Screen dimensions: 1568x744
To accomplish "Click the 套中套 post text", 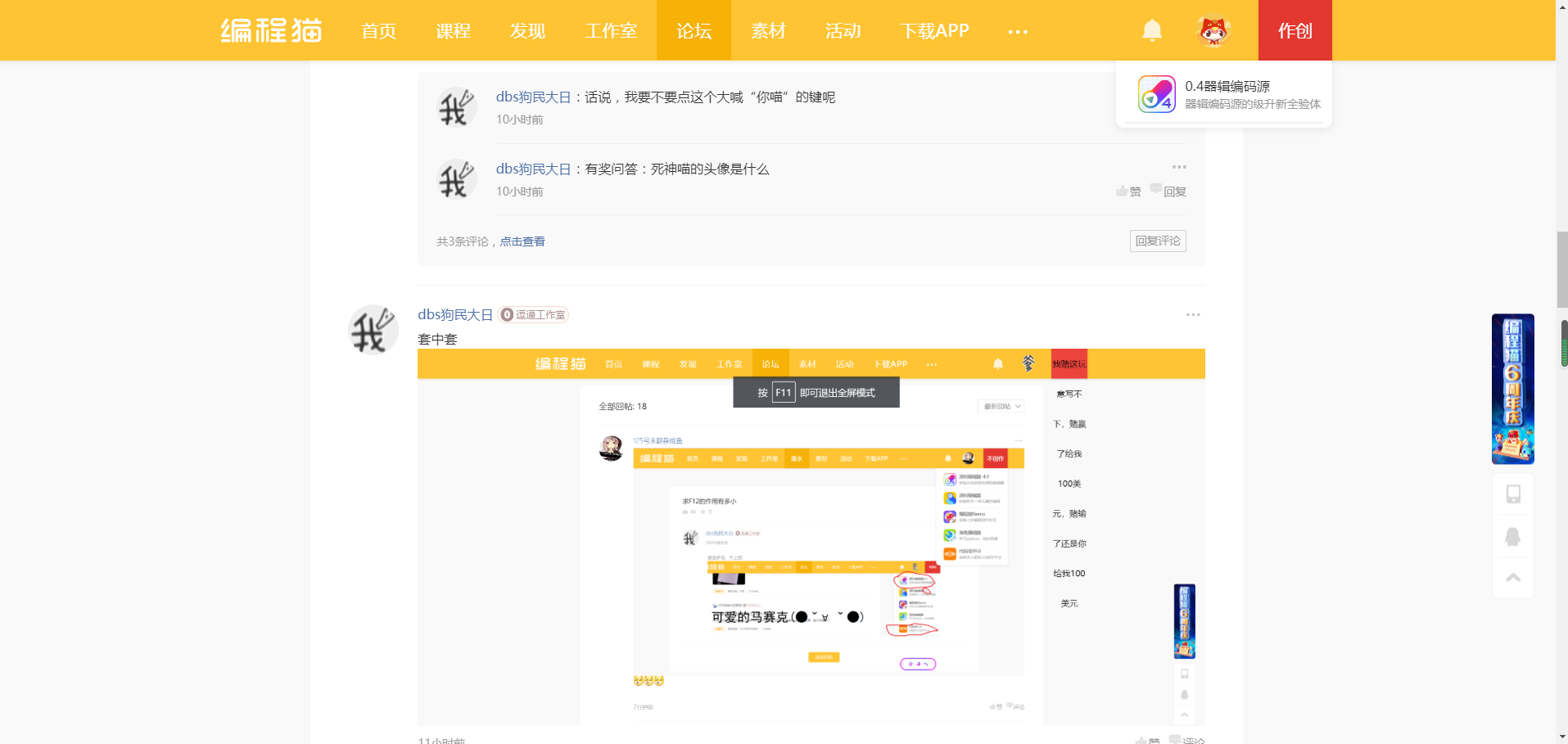I will [x=437, y=339].
